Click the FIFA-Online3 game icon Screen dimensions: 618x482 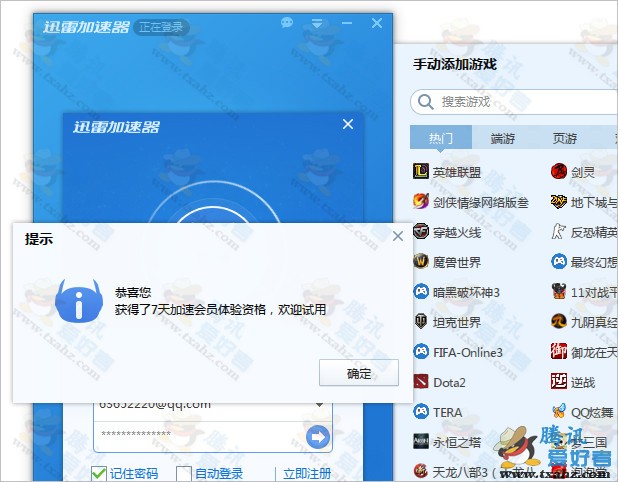click(421, 352)
